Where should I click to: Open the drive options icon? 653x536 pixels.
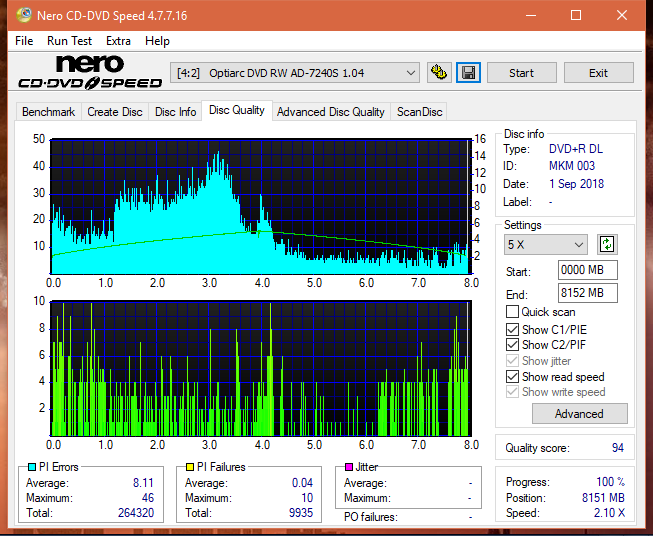point(439,73)
